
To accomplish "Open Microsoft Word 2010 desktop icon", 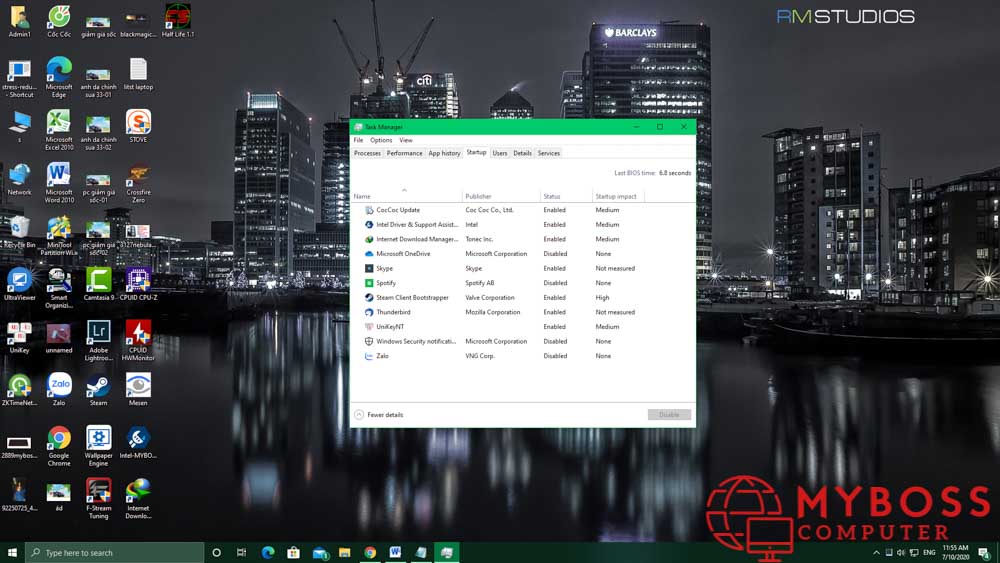I will click(x=59, y=183).
